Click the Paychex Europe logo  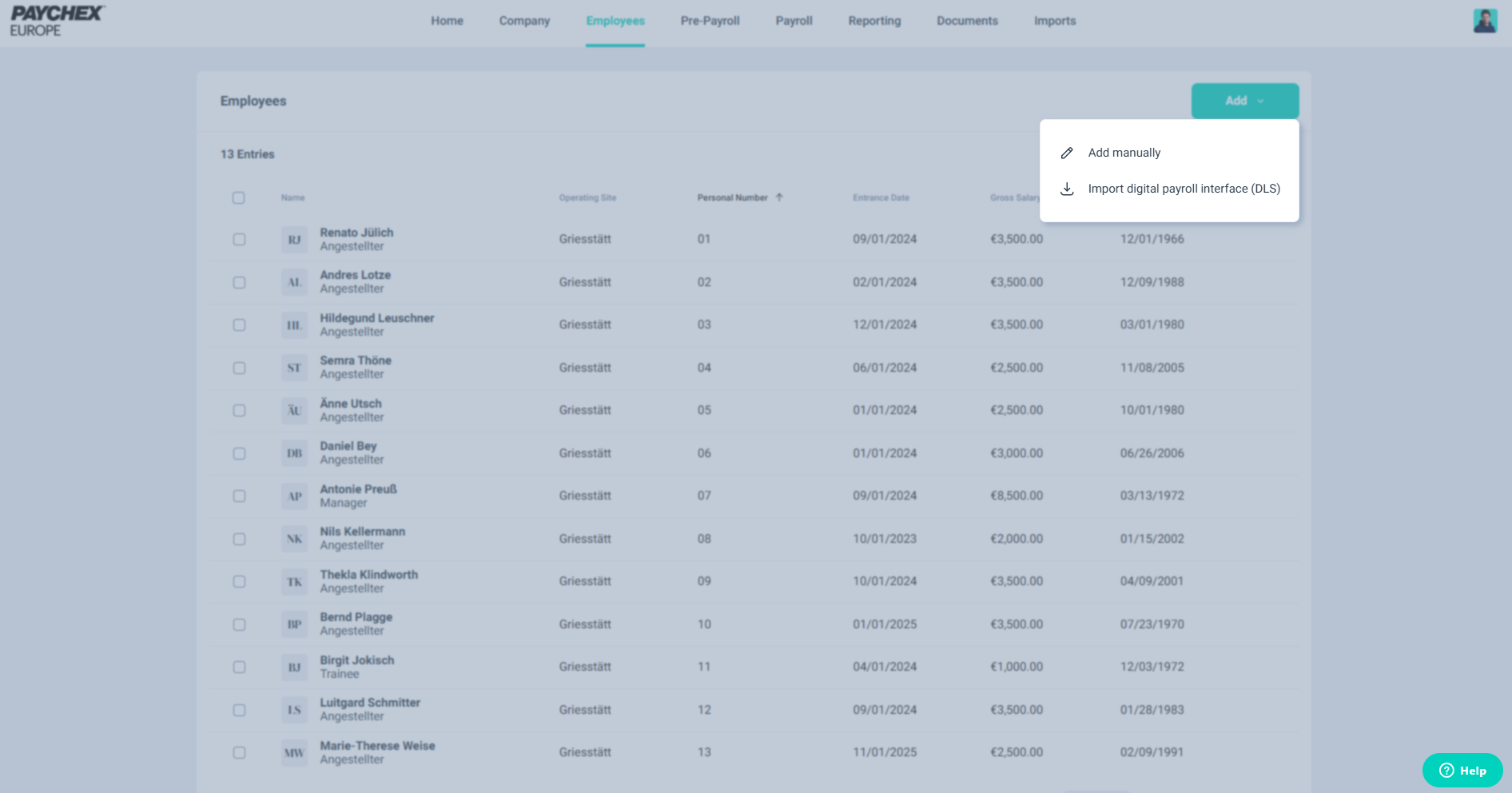pyautogui.click(x=56, y=21)
